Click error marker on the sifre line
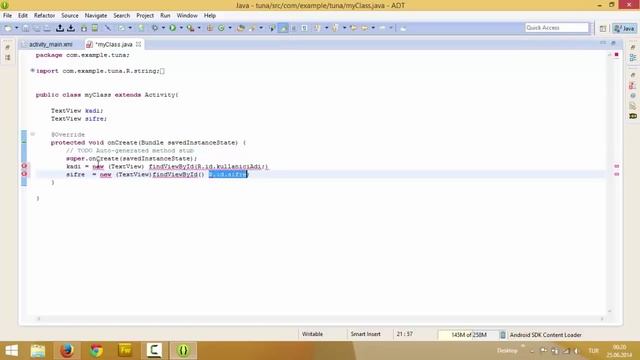The height and width of the screenshot is (360, 640). 24,174
